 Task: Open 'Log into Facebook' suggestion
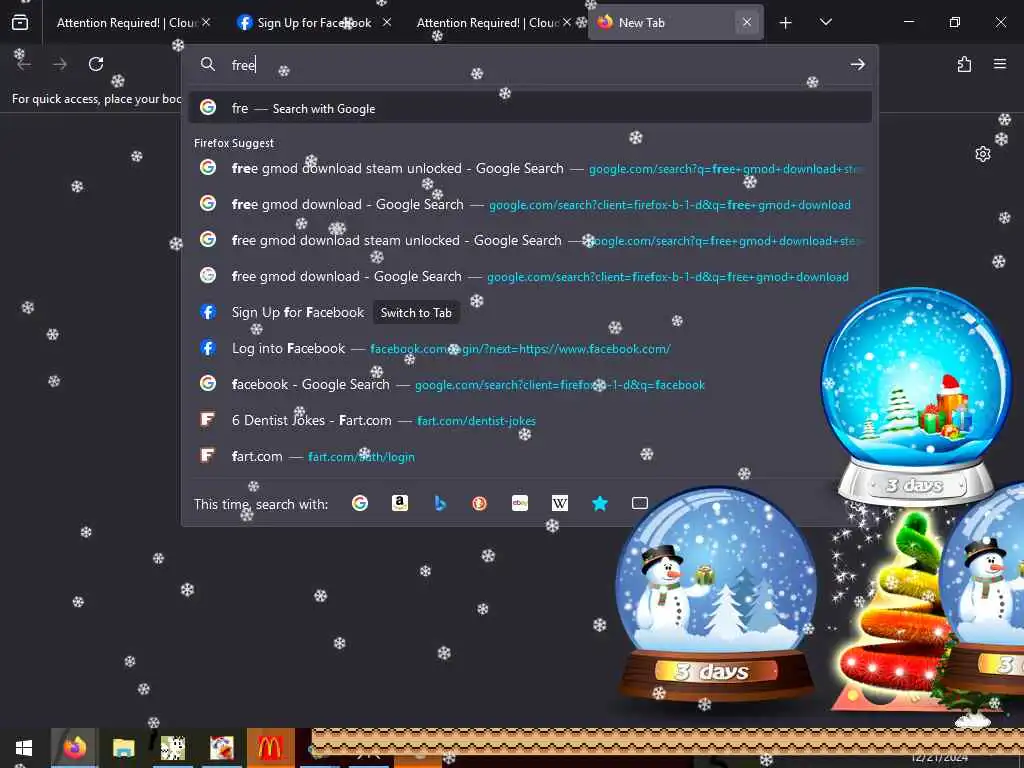[530, 348]
